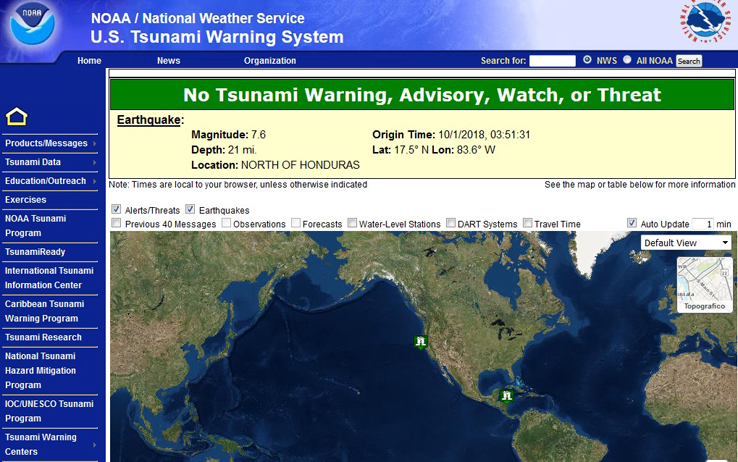Image resolution: width=738 pixels, height=462 pixels.
Task: Click the underlined Earthquake heading link
Action: [149, 120]
